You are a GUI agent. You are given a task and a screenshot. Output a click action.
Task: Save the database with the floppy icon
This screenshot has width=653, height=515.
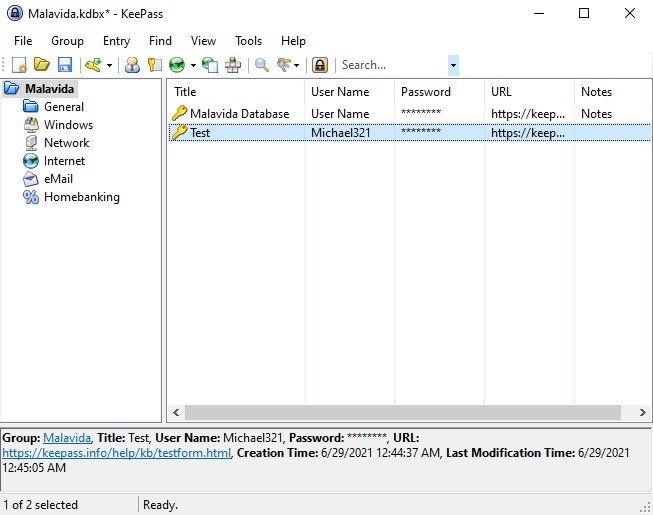coord(65,65)
